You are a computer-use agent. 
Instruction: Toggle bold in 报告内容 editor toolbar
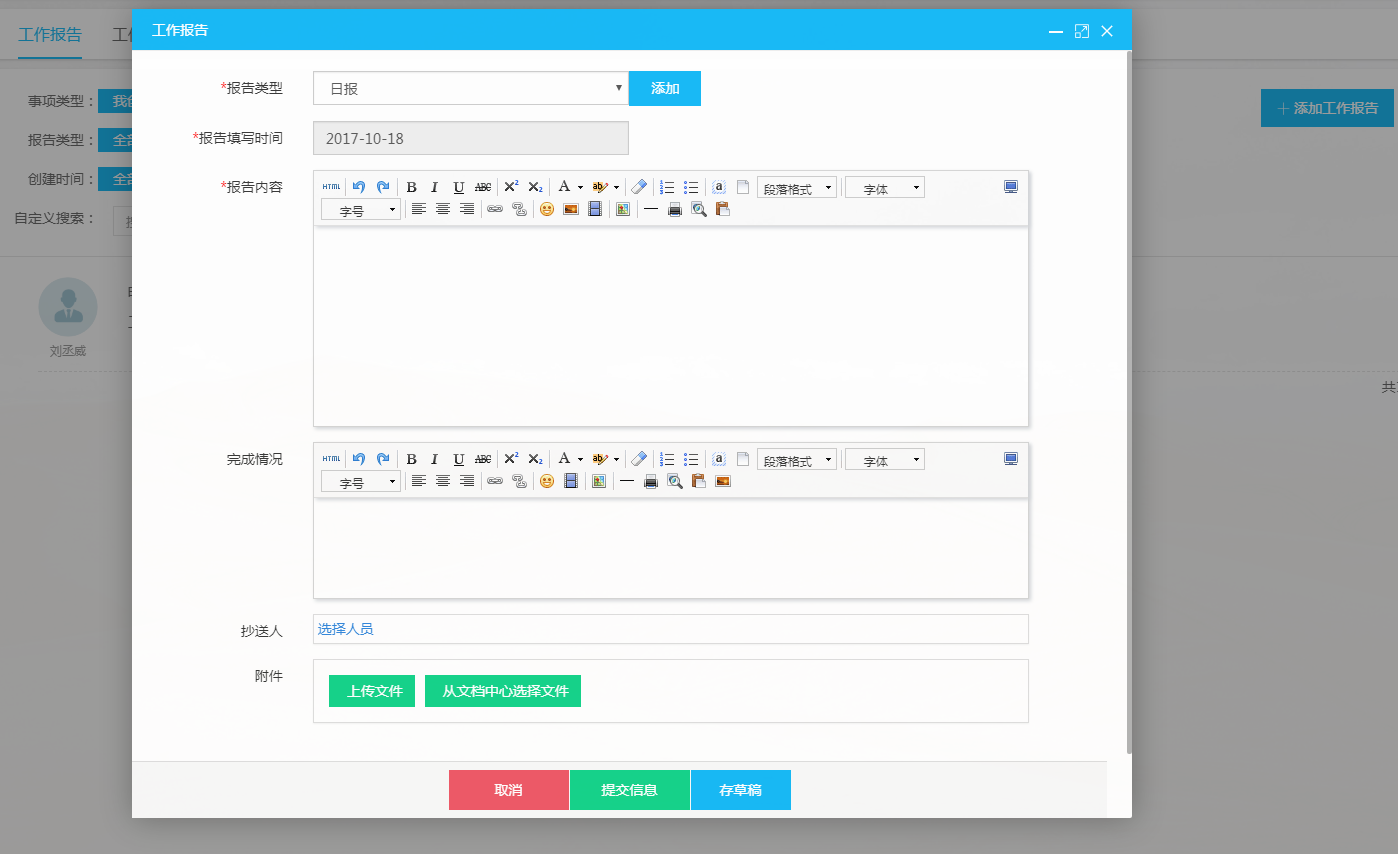tap(411, 187)
